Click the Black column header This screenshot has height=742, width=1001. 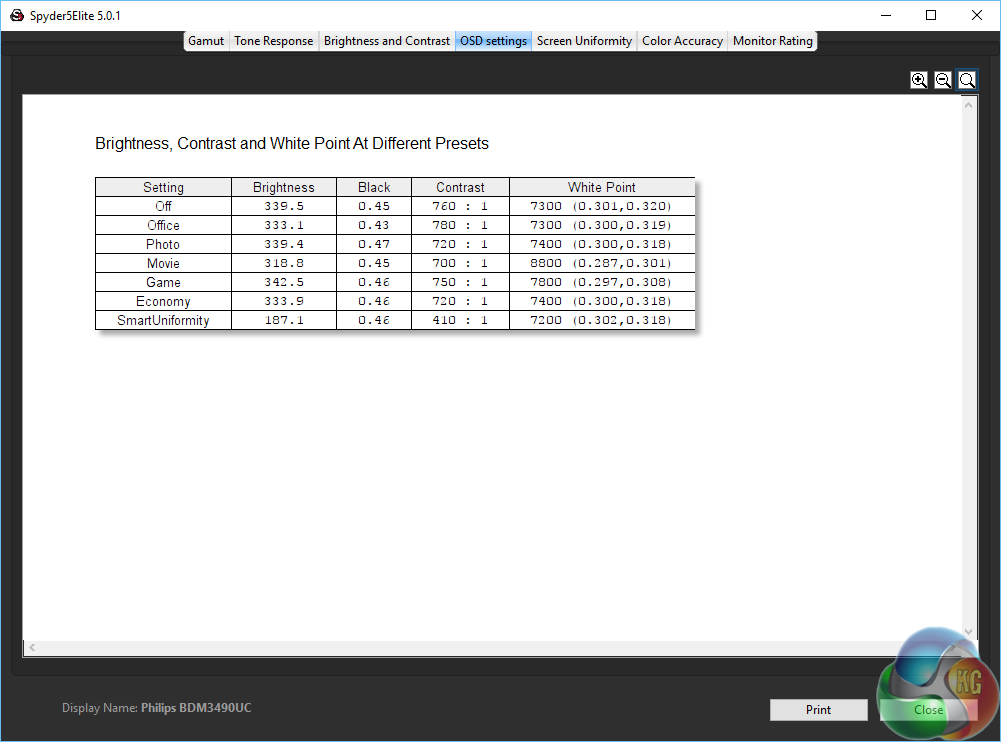pyautogui.click(x=374, y=187)
